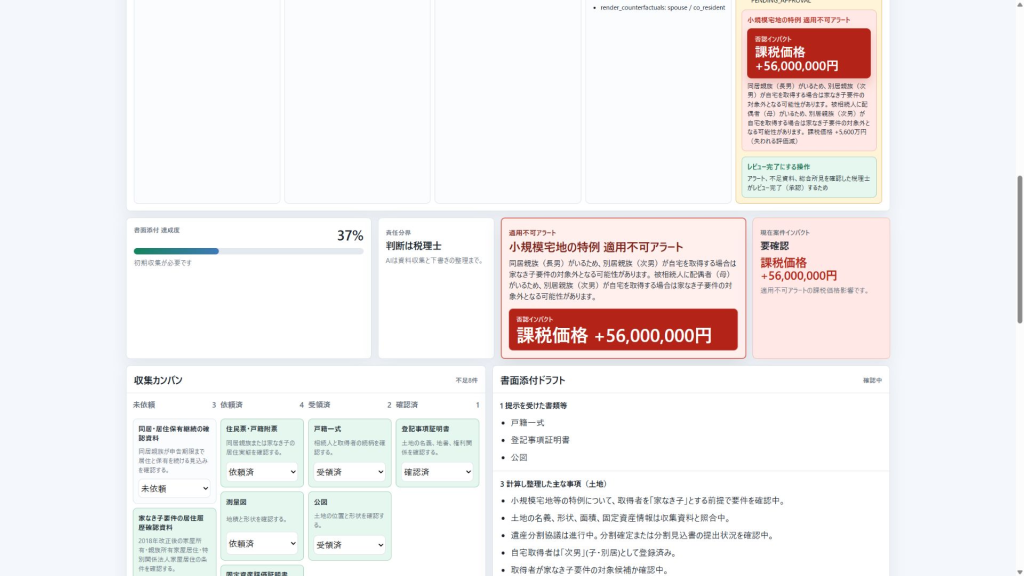Click the 書面添付ドラフト panel heading

[x=532, y=380]
